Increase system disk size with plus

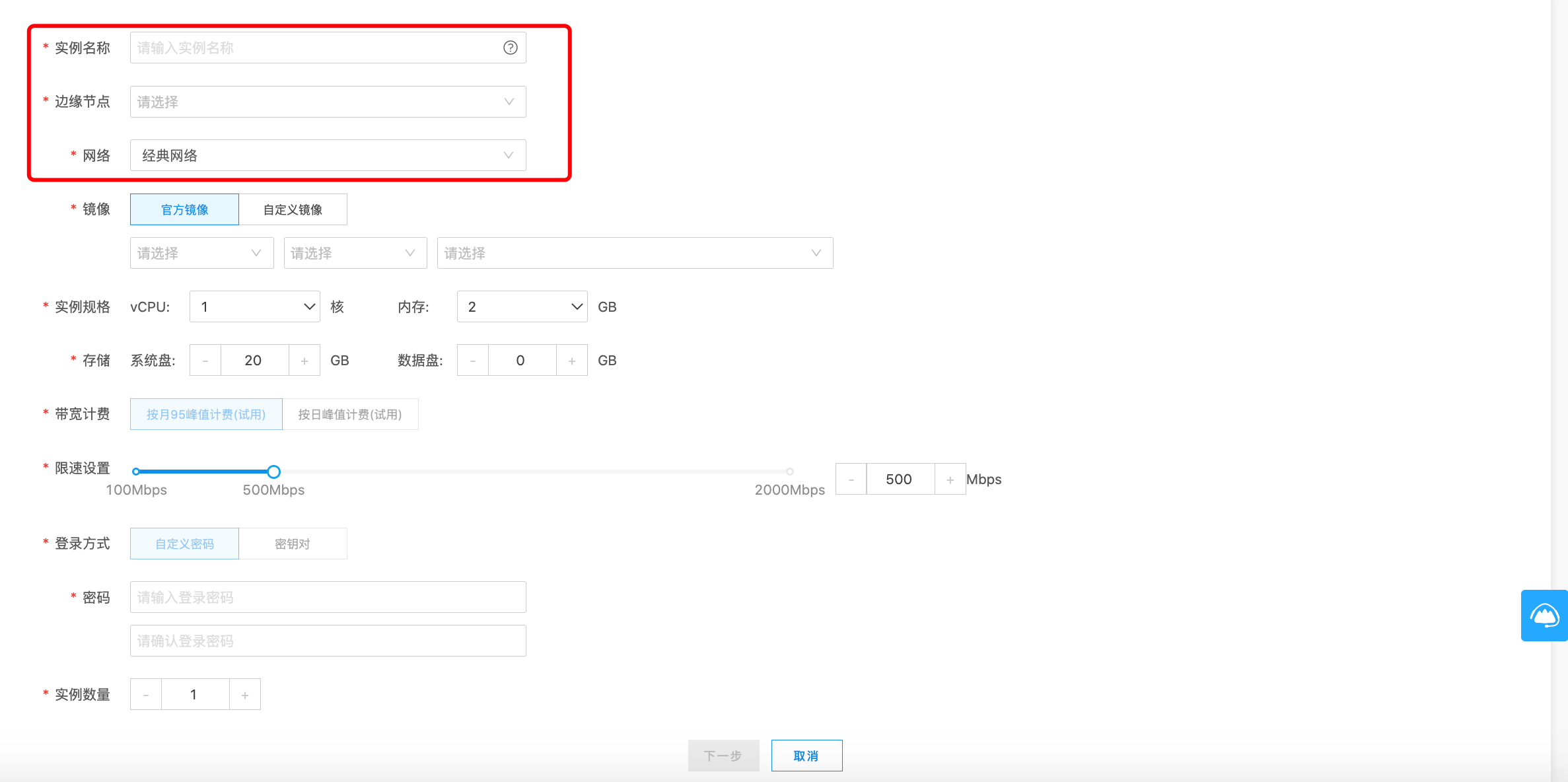(x=304, y=361)
